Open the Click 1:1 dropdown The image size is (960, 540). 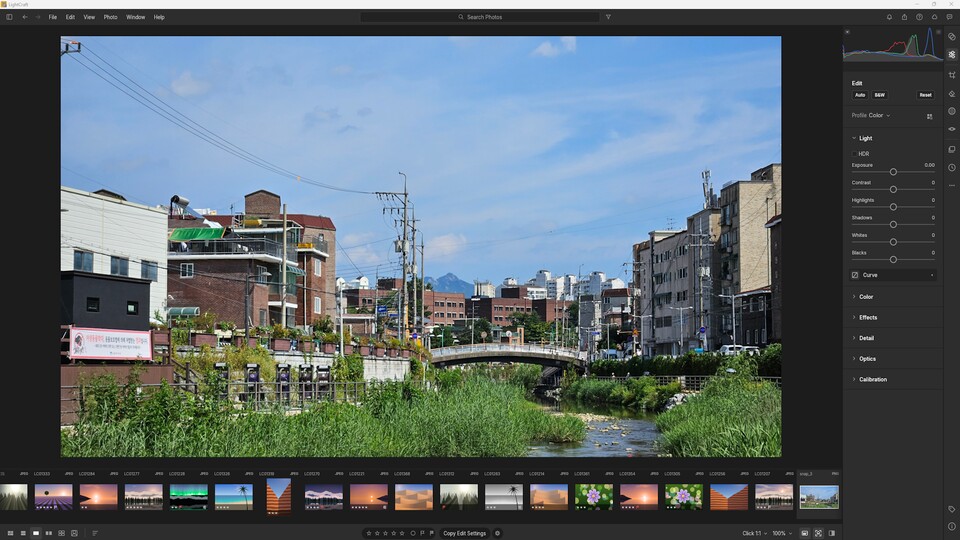[754, 533]
